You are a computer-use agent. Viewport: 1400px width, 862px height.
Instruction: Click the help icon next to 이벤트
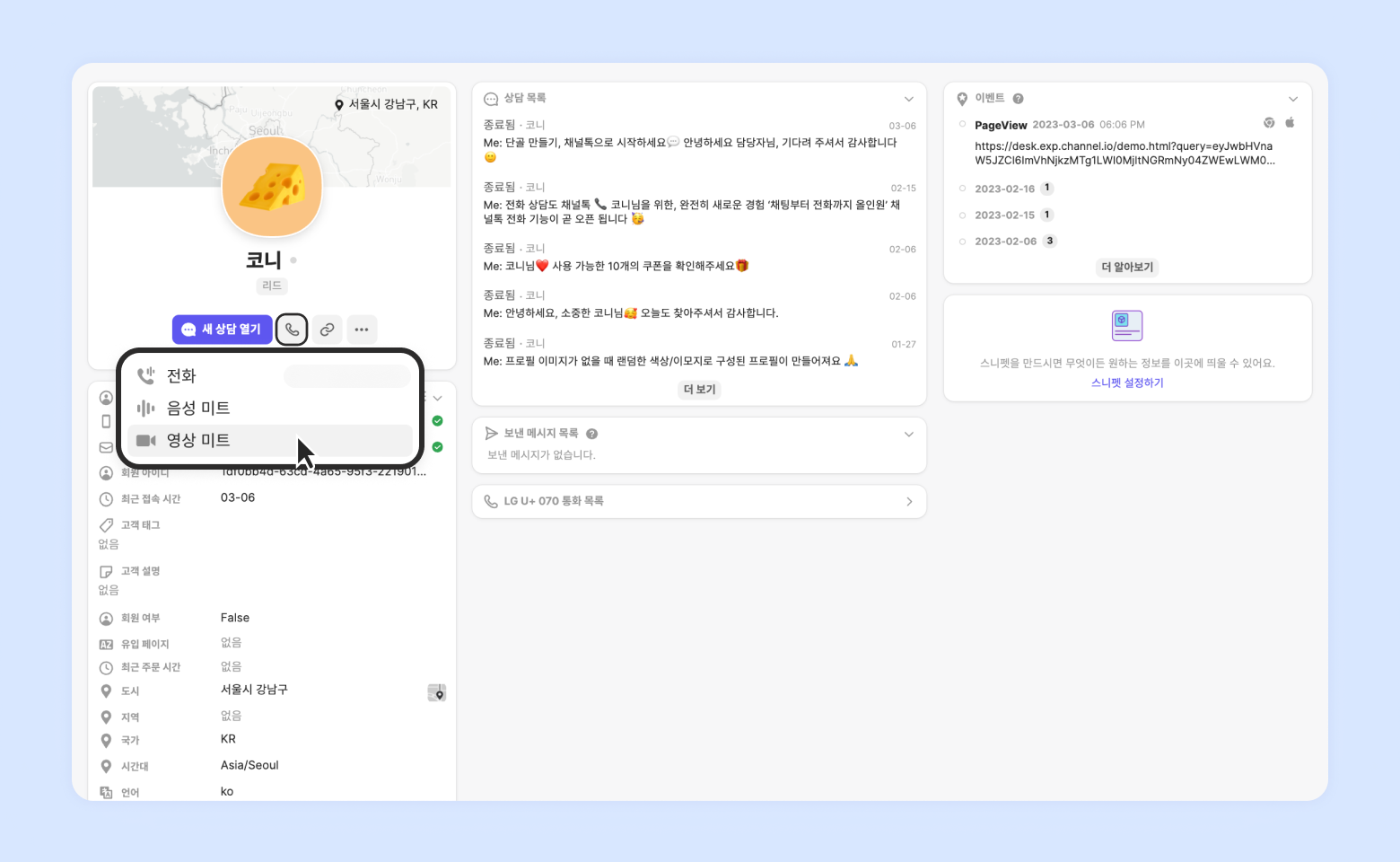(1019, 99)
